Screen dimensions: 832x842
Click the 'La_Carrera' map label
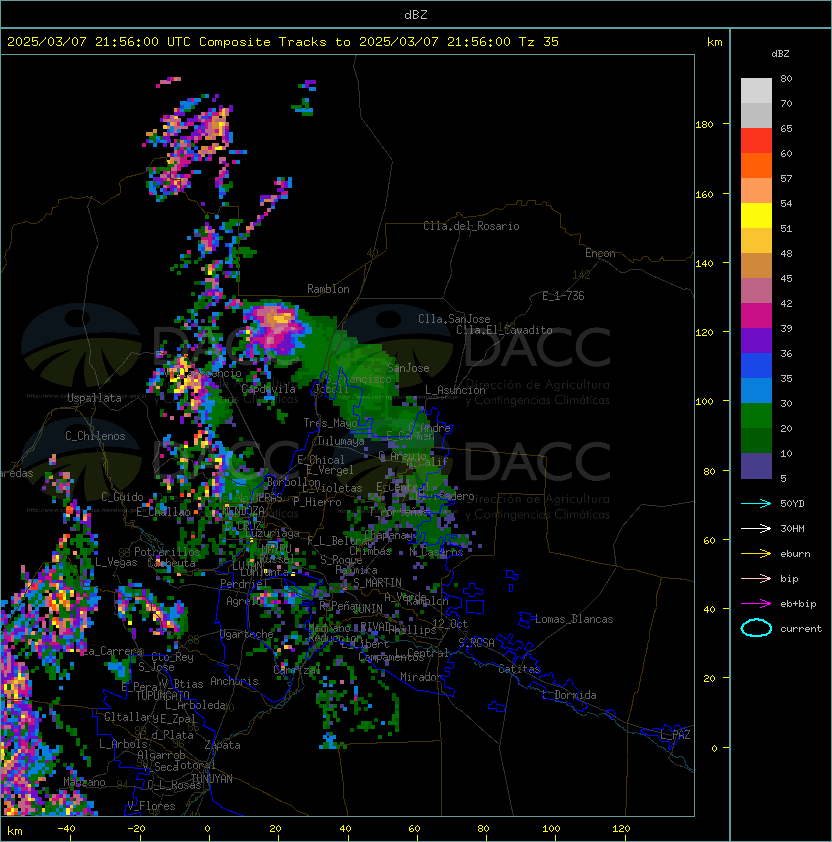pos(112,651)
